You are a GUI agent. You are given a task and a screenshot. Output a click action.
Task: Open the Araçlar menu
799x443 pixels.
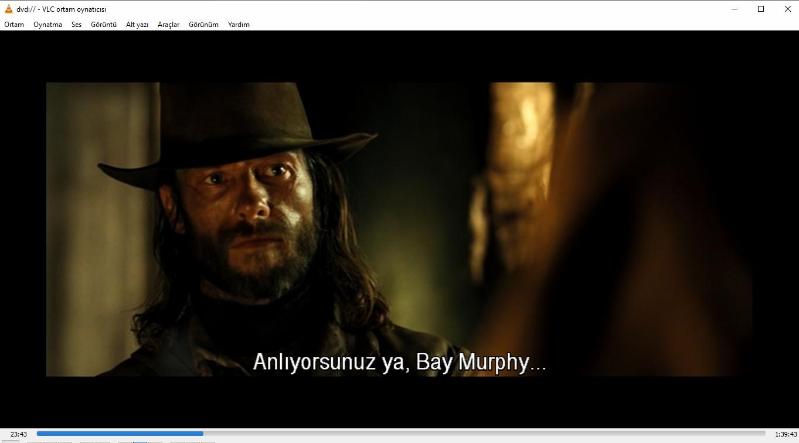(169, 24)
